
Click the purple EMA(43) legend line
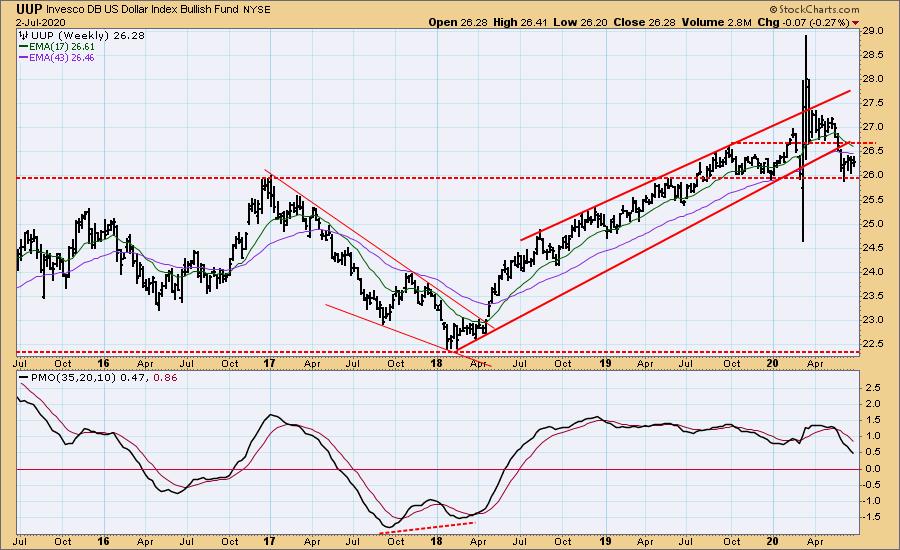pyautogui.click(x=24, y=58)
